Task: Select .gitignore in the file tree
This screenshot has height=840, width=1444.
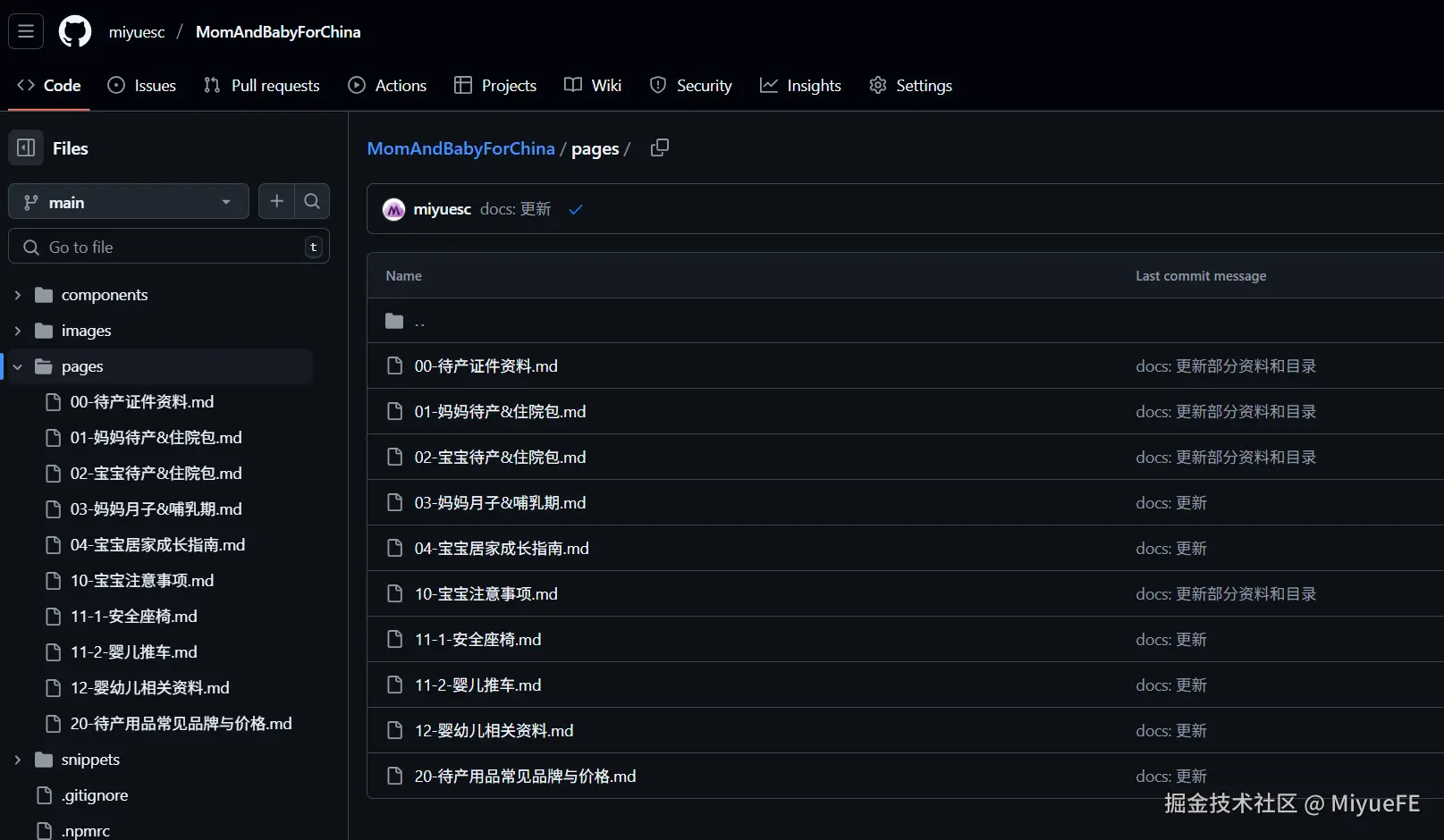Action: click(x=95, y=795)
